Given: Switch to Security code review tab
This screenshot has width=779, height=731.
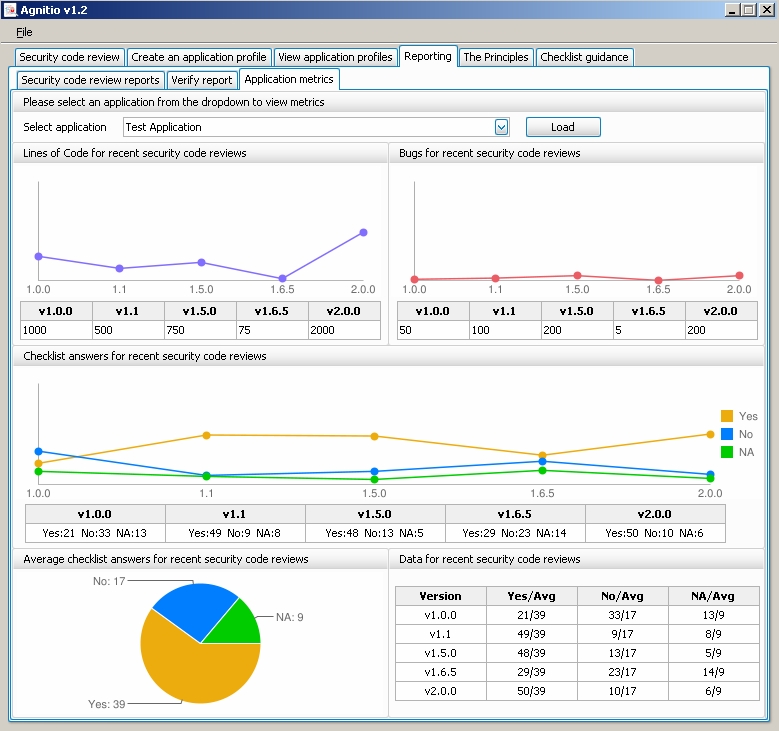Looking at the screenshot, I should 70,57.
